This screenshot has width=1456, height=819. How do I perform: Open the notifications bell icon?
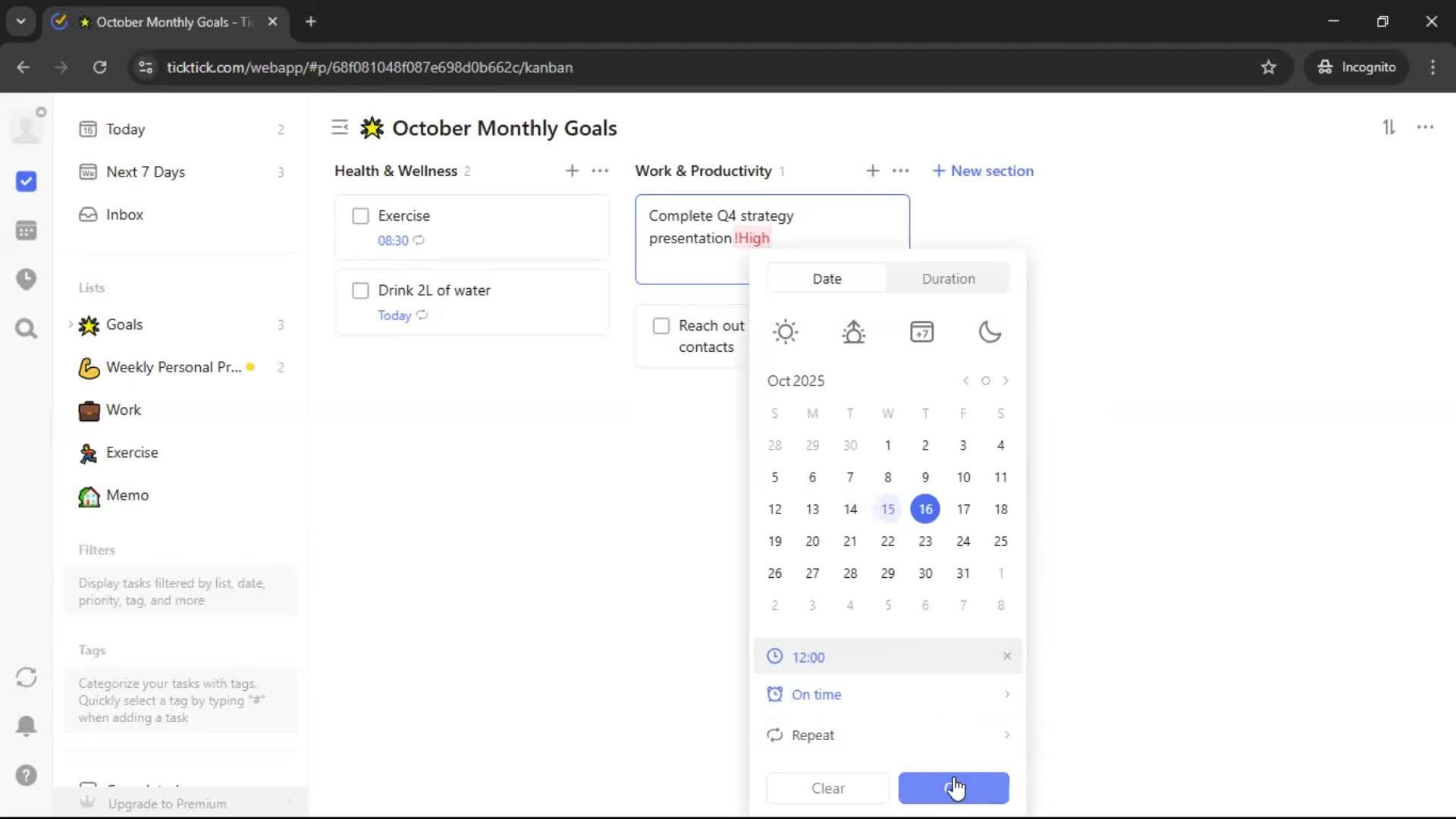[26, 726]
